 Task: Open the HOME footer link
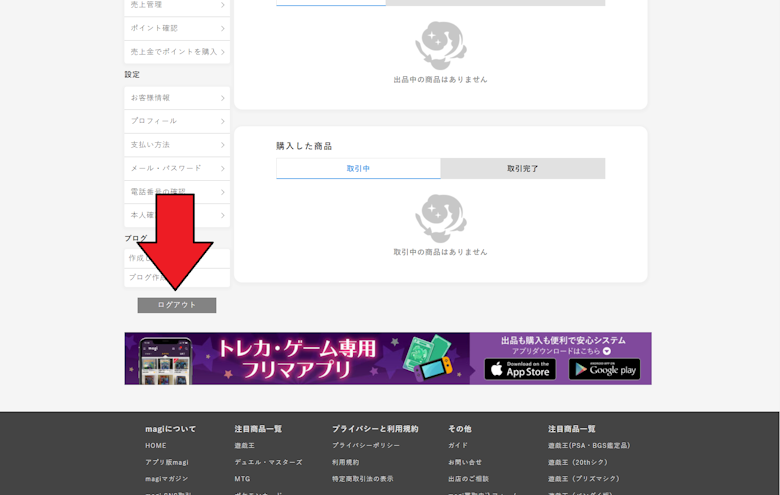(x=156, y=446)
